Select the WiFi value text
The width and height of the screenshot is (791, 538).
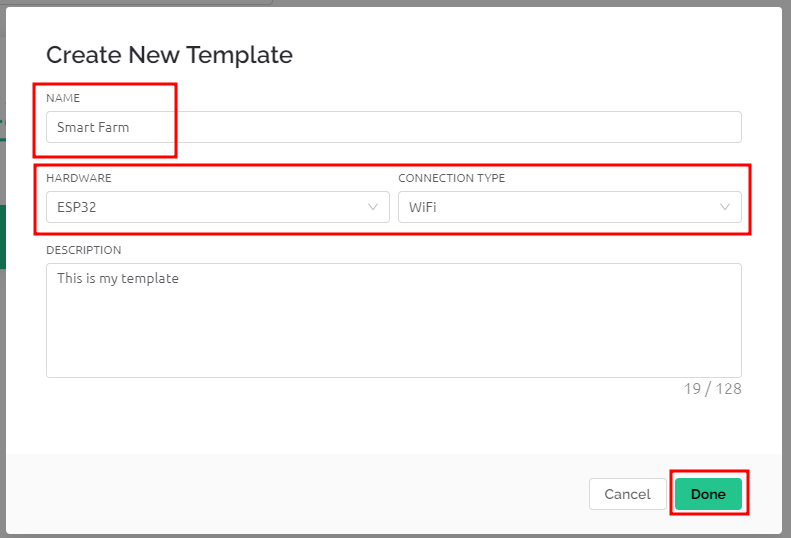(423, 207)
